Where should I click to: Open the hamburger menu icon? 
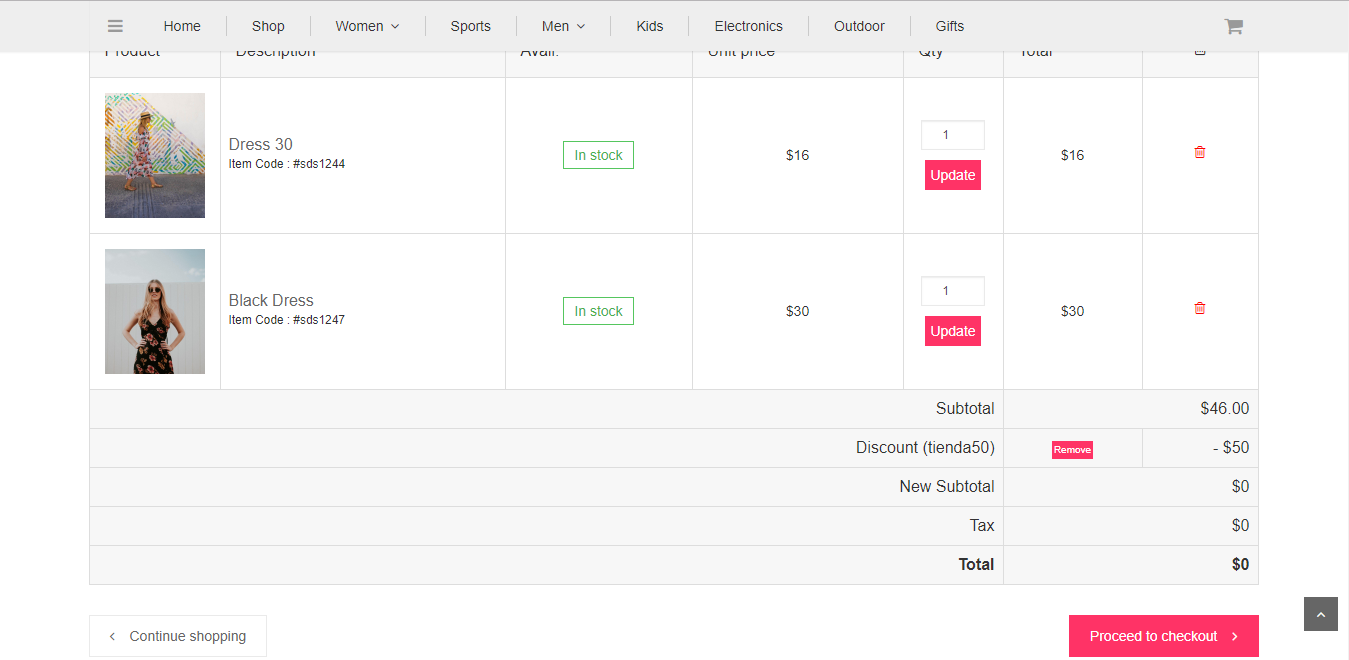point(115,26)
